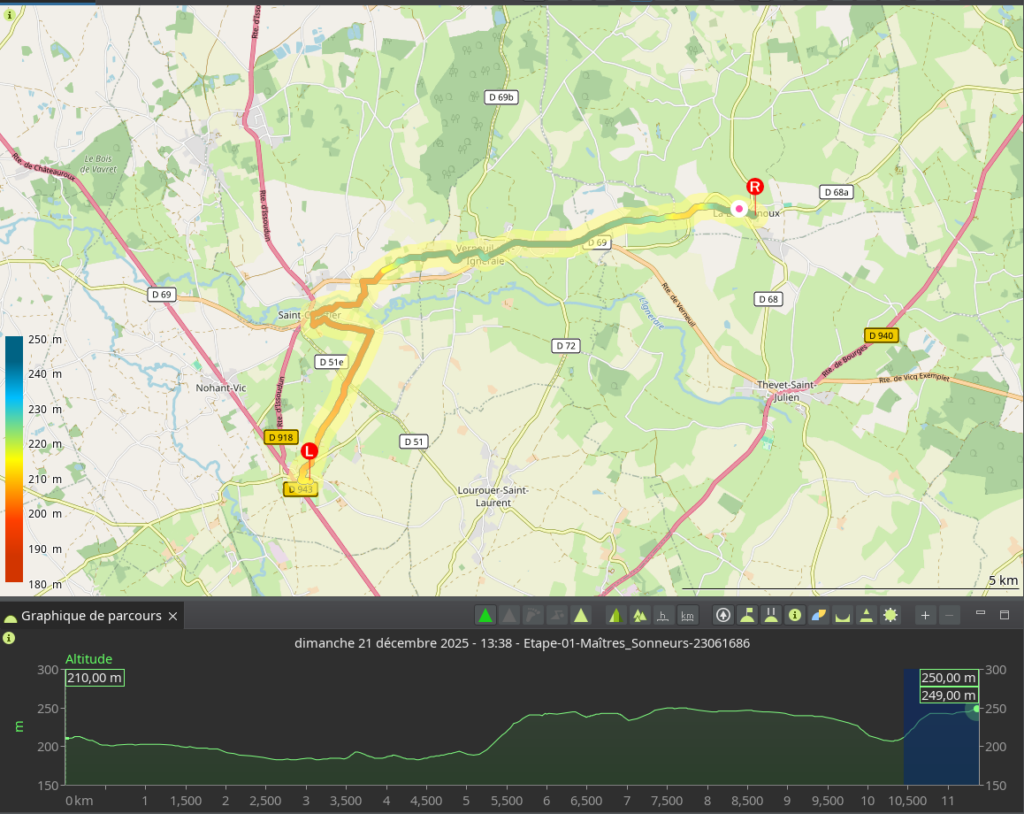This screenshot has height=814, width=1024.
Task: Click the altitude color legend bar
Action: coord(14,459)
